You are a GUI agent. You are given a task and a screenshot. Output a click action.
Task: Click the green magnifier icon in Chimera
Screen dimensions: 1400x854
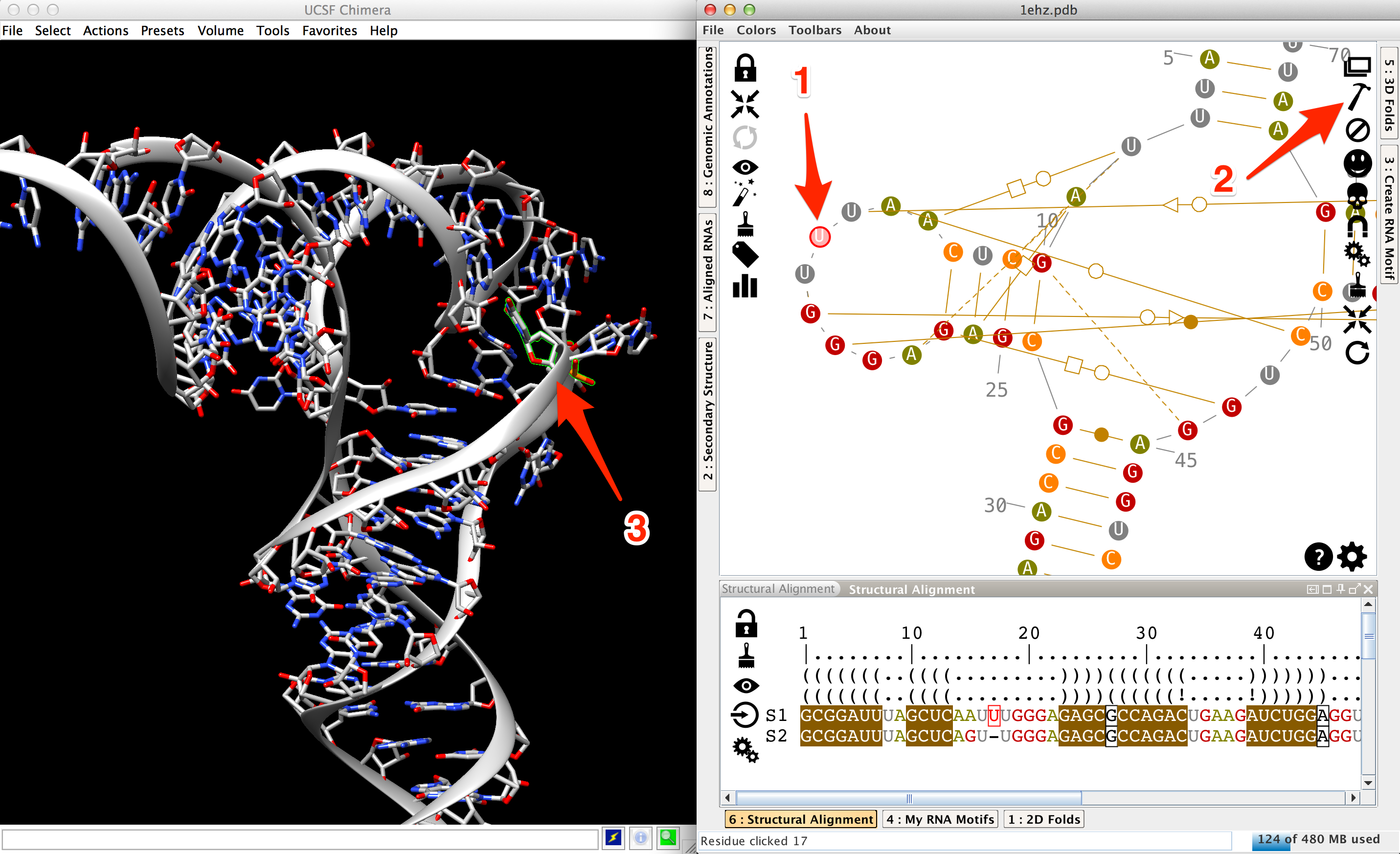[668, 837]
